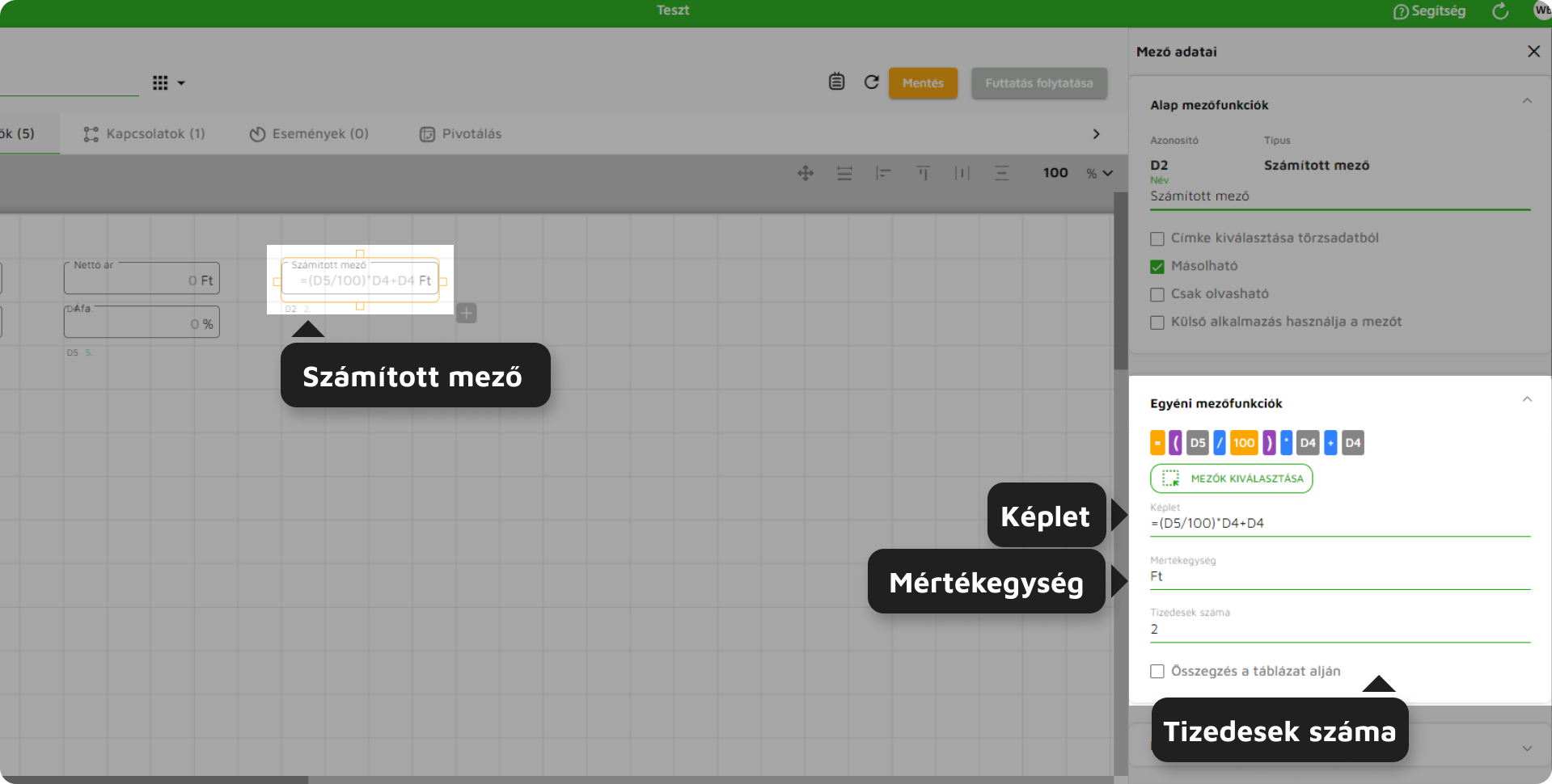Image resolution: width=1552 pixels, height=784 pixels.
Task: Switch to the Pivotálás tab
Action: pyautogui.click(x=461, y=134)
